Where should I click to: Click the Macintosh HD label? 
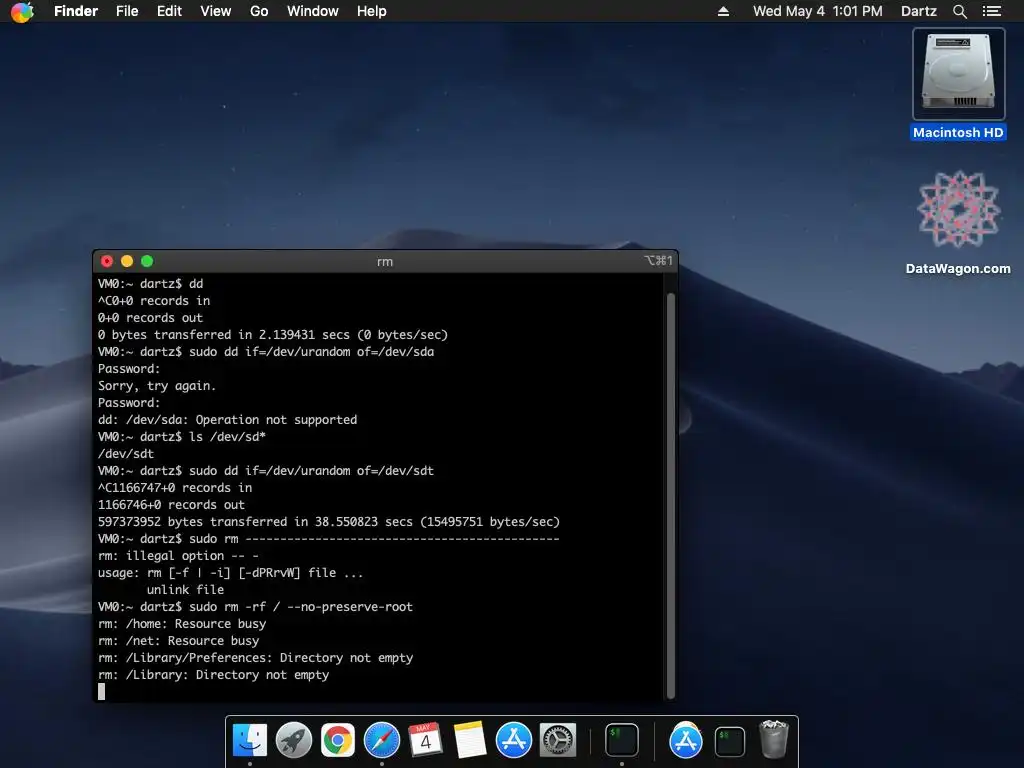pos(958,133)
